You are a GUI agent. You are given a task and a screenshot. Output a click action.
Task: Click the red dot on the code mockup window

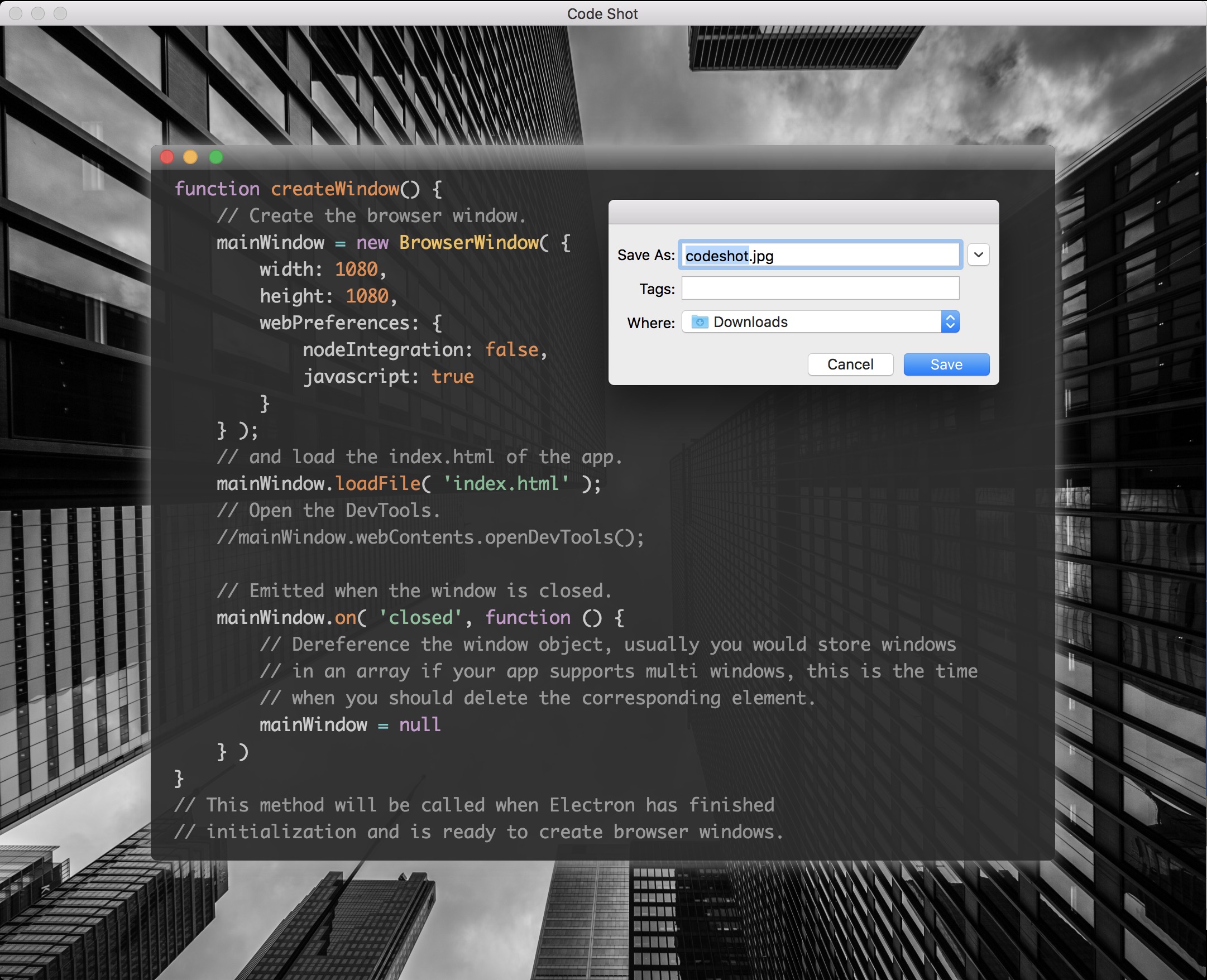coord(167,157)
